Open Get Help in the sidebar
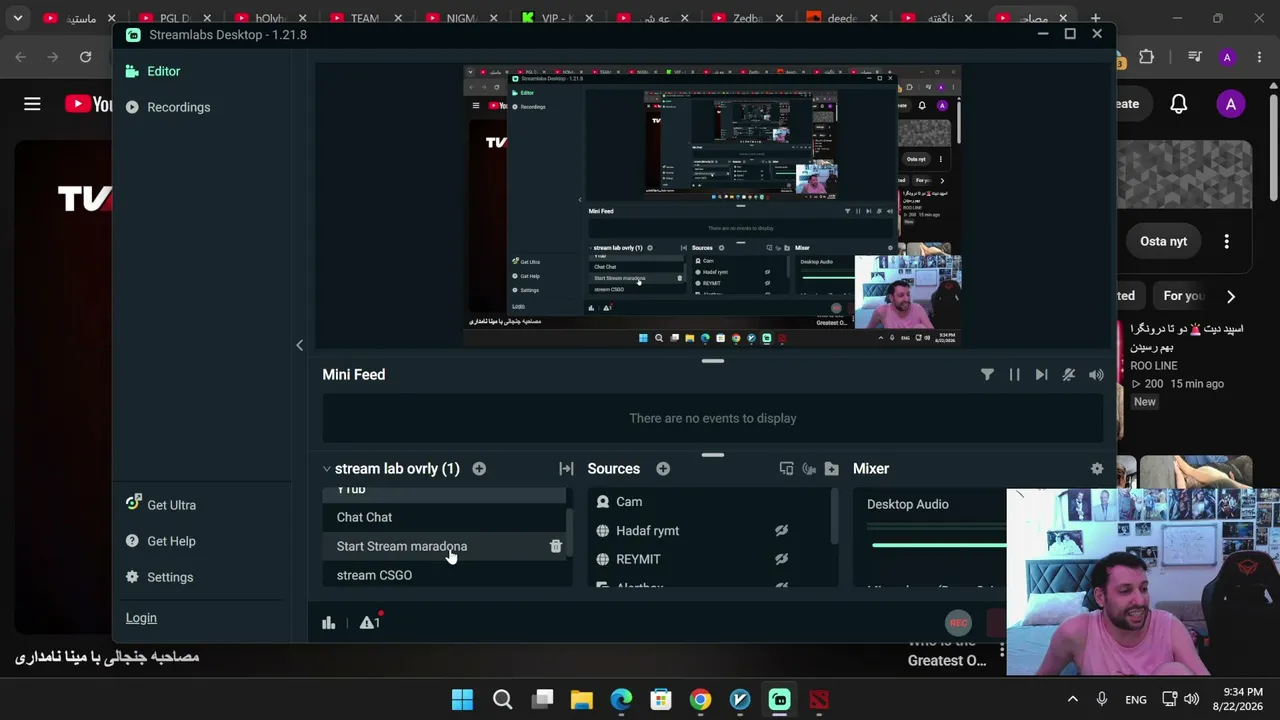Viewport: 1280px width, 720px height. pos(161,541)
